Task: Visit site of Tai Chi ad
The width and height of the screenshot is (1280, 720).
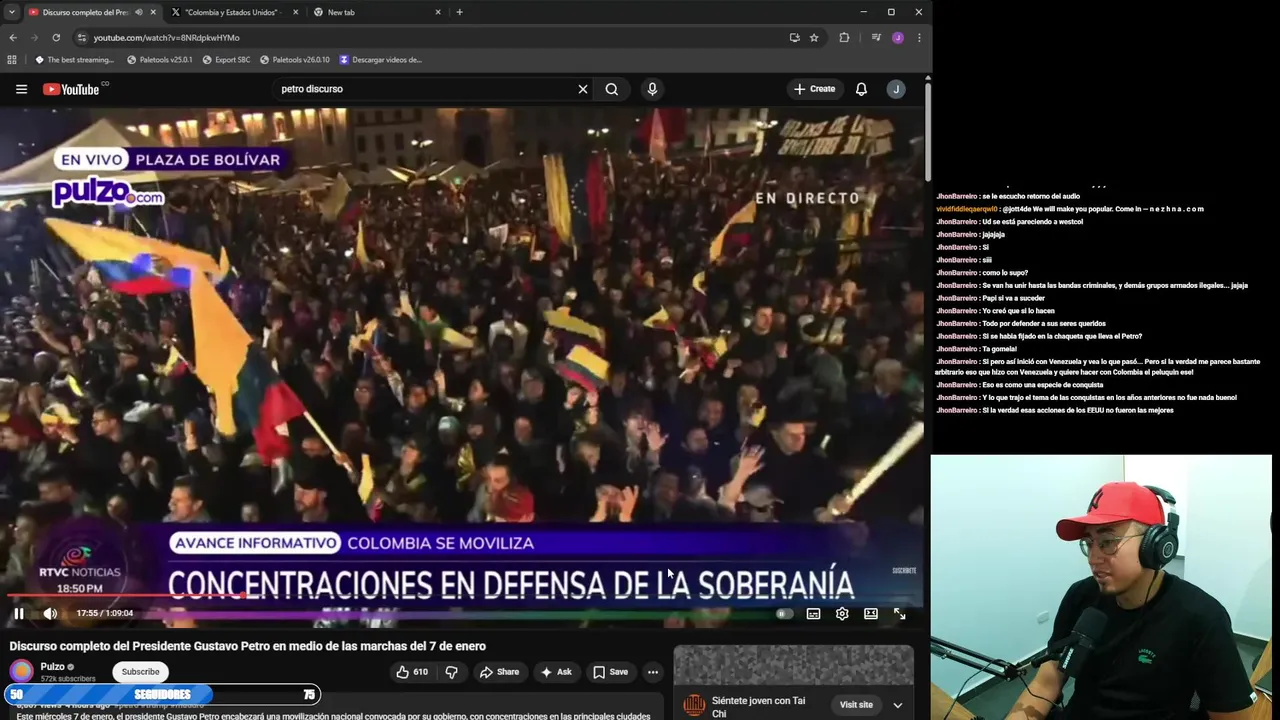Action: click(856, 705)
